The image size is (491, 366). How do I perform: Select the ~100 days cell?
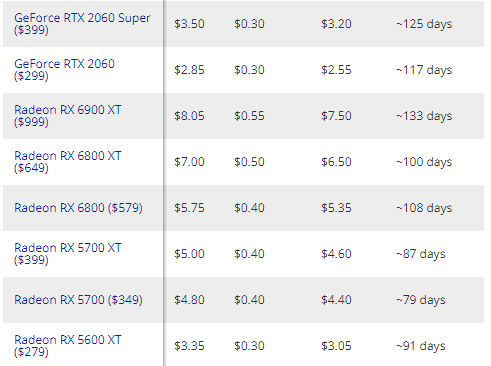click(x=424, y=162)
